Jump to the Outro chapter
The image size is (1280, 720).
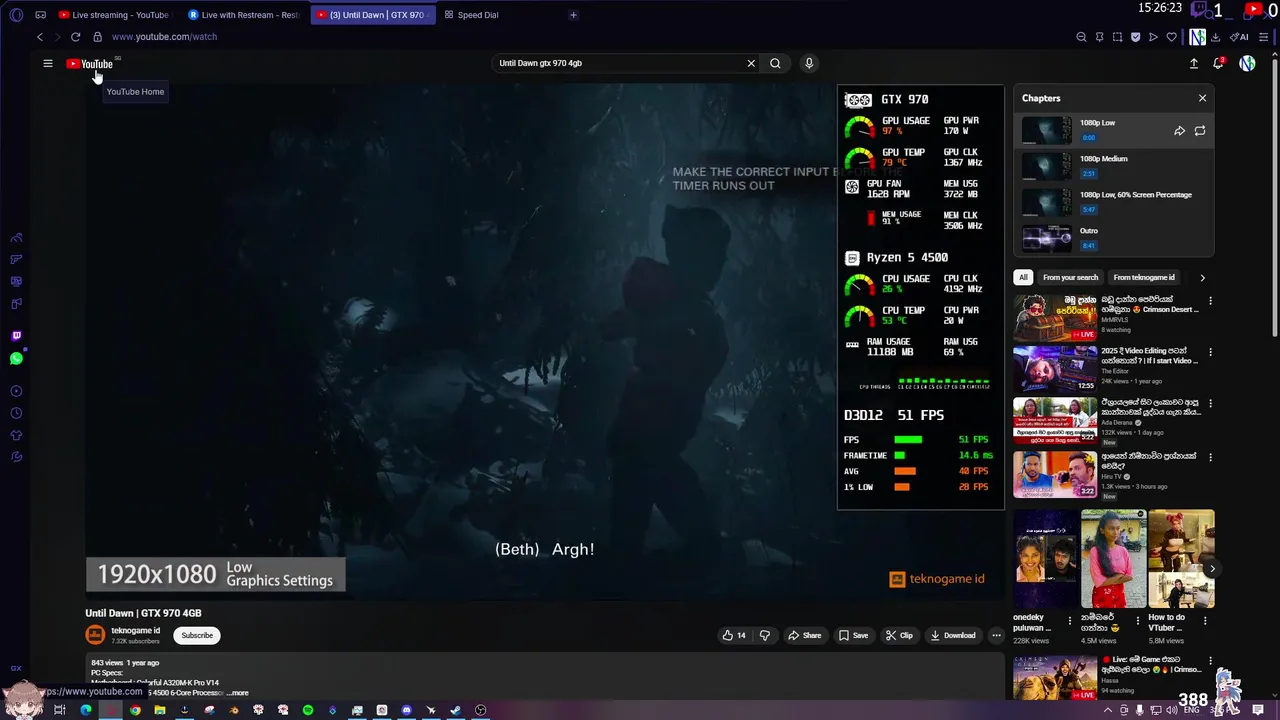coord(1114,238)
